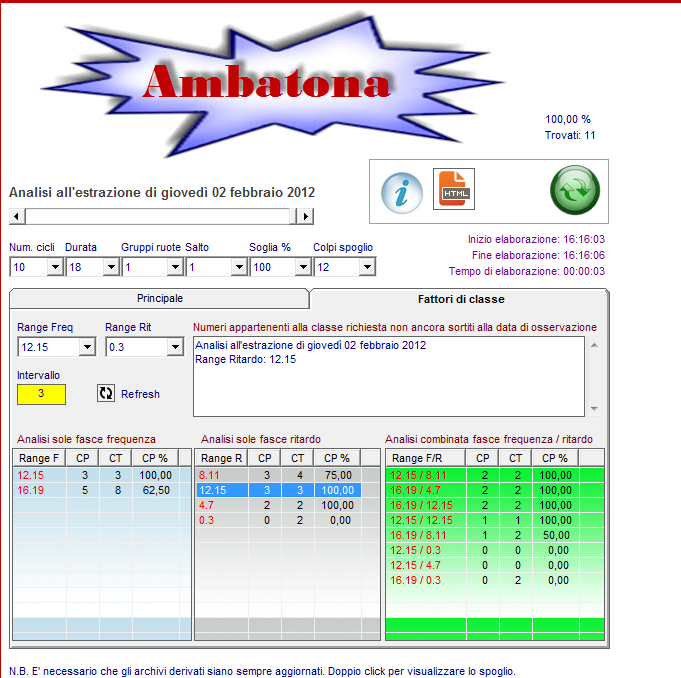
Task: Select row 12.15 in the frequency table
Action: tap(102, 475)
